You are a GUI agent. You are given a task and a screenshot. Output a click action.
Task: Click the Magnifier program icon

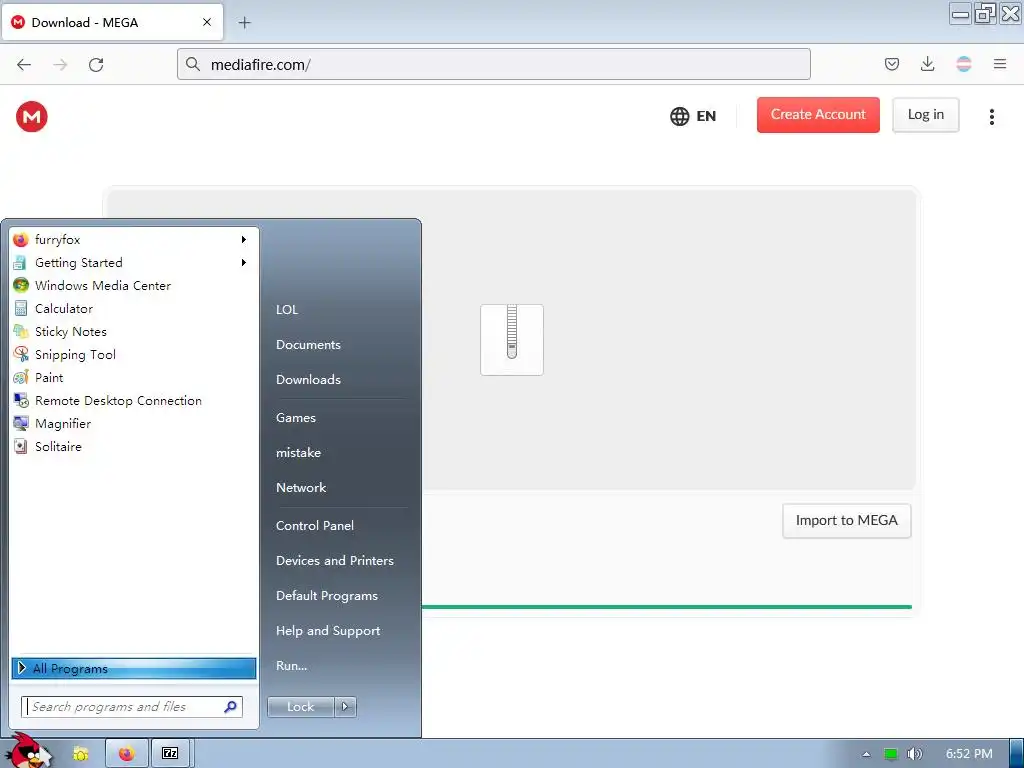[x=21, y=423]
